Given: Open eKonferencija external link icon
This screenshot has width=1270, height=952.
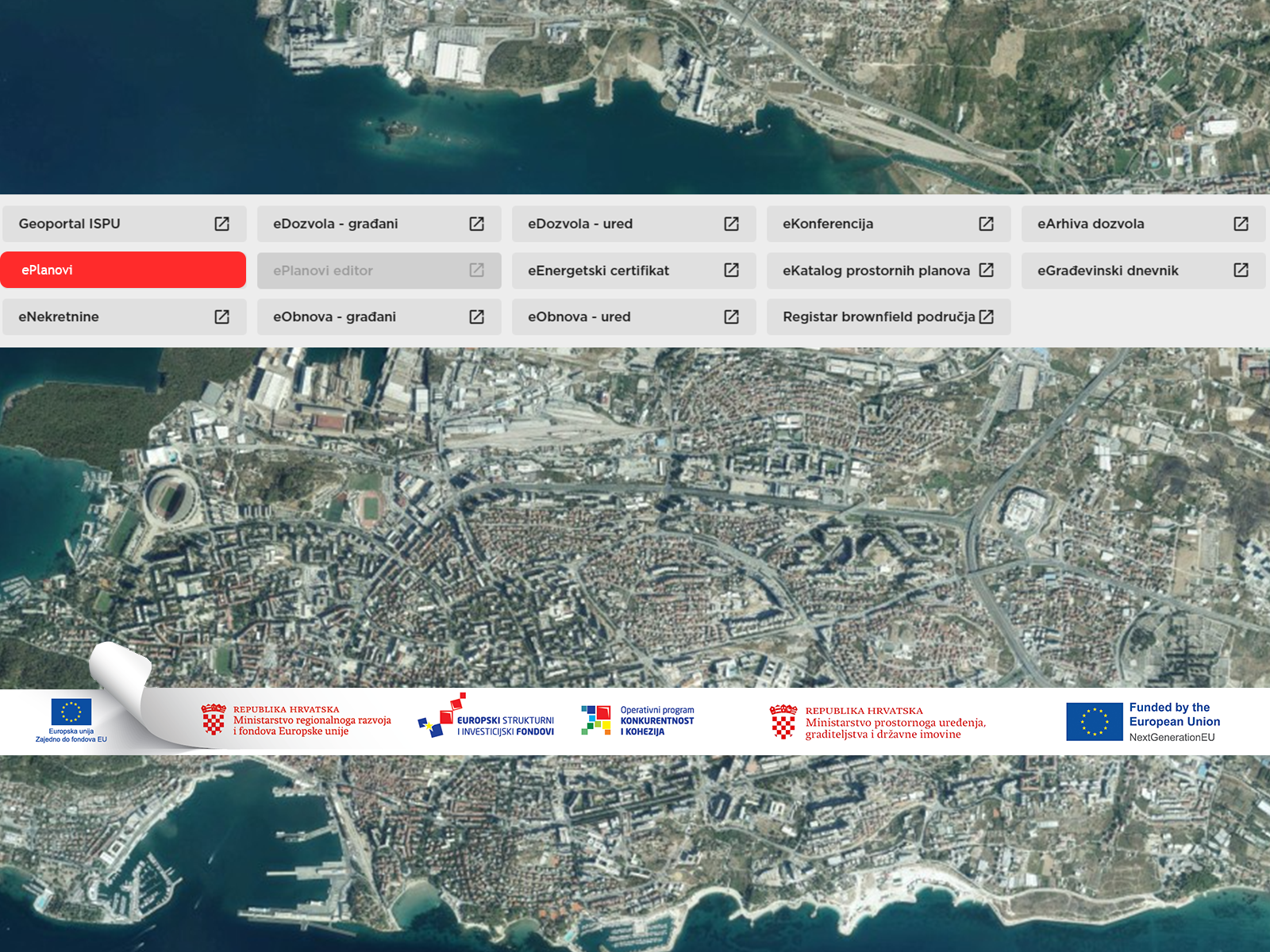Looking at the screenshot, I should [x=986, y=224].
